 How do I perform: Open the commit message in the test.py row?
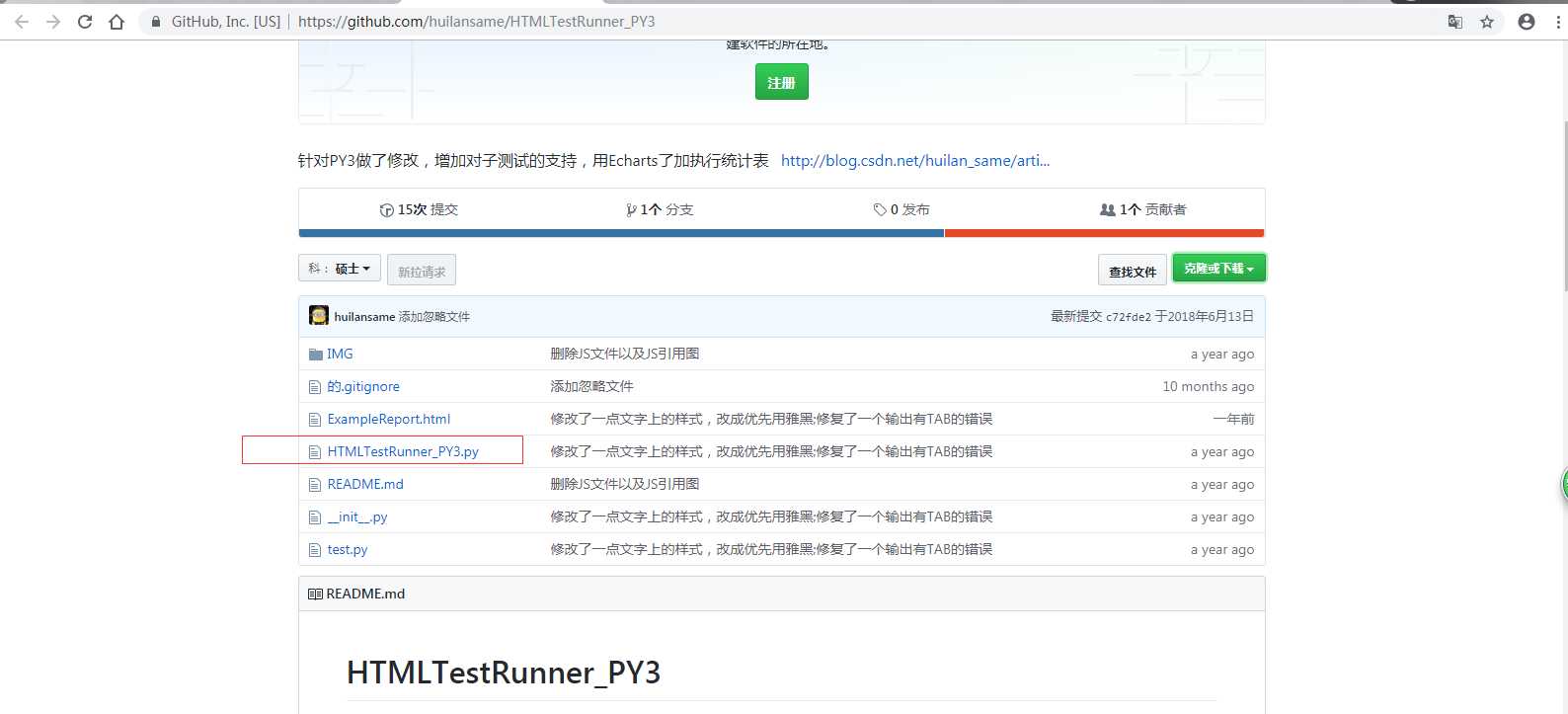(x=771, y=549)
